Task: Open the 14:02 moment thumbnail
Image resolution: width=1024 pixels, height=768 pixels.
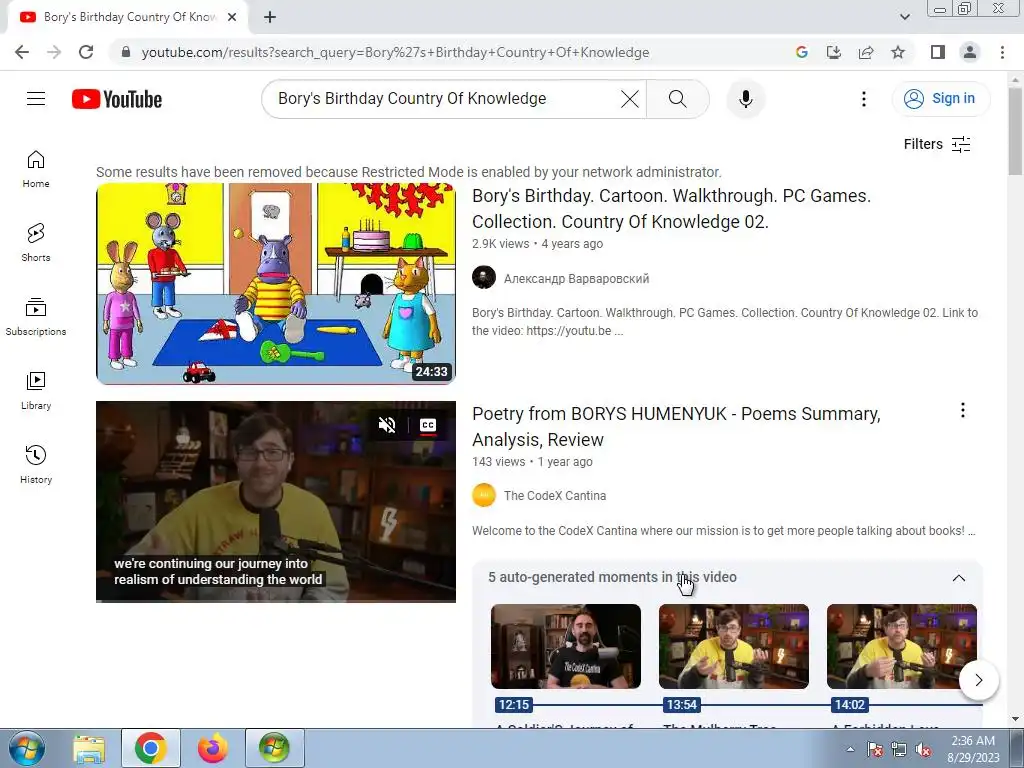Action: [901, 647]
